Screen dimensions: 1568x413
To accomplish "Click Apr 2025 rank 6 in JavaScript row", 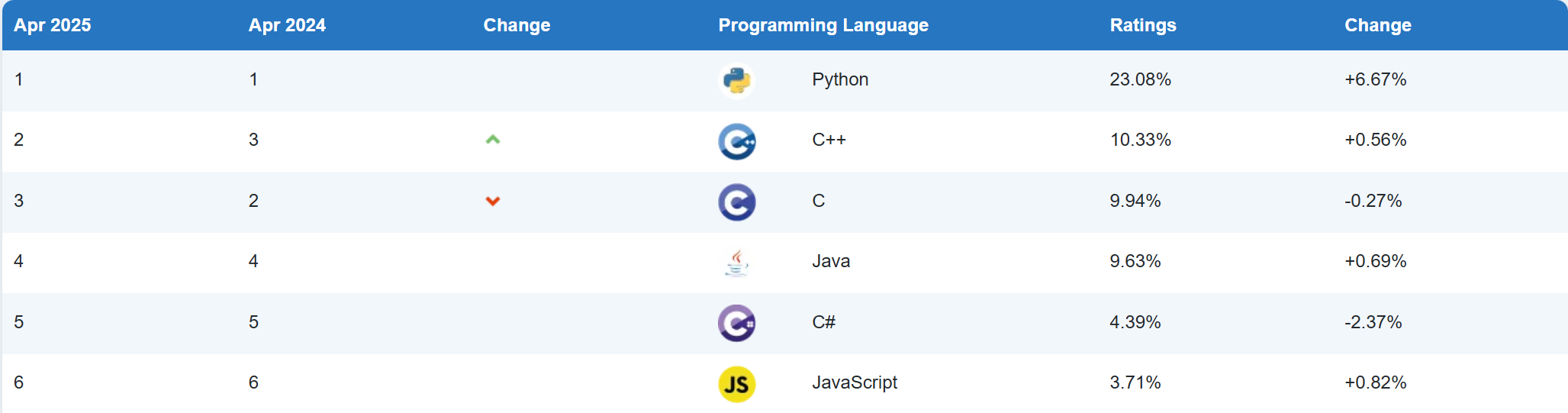I will [18, 382].
